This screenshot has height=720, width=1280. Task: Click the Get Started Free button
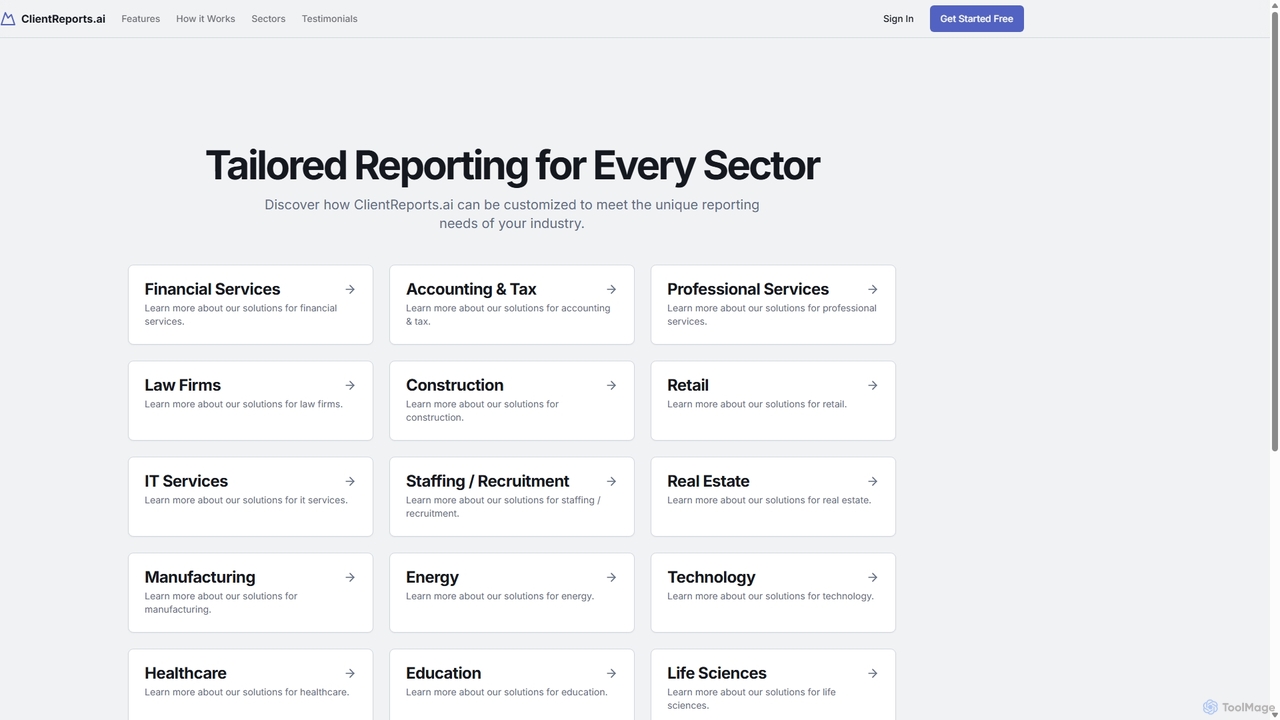(x=977, y=19)
